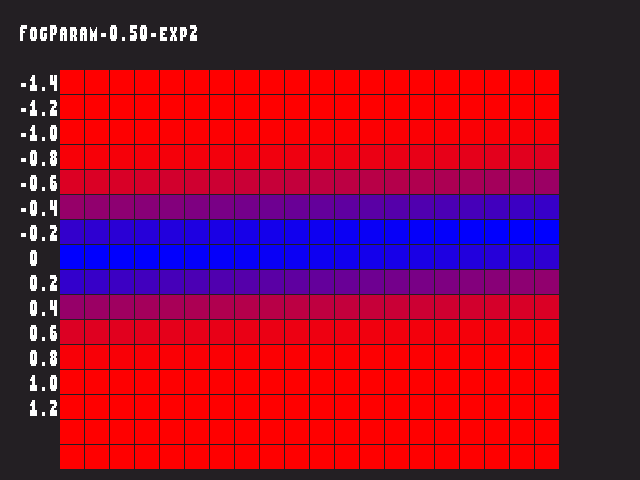This screenshot has height=480, width=640.
Task: Select the last purple swatch in row 0.2
Action: [547, 282]
